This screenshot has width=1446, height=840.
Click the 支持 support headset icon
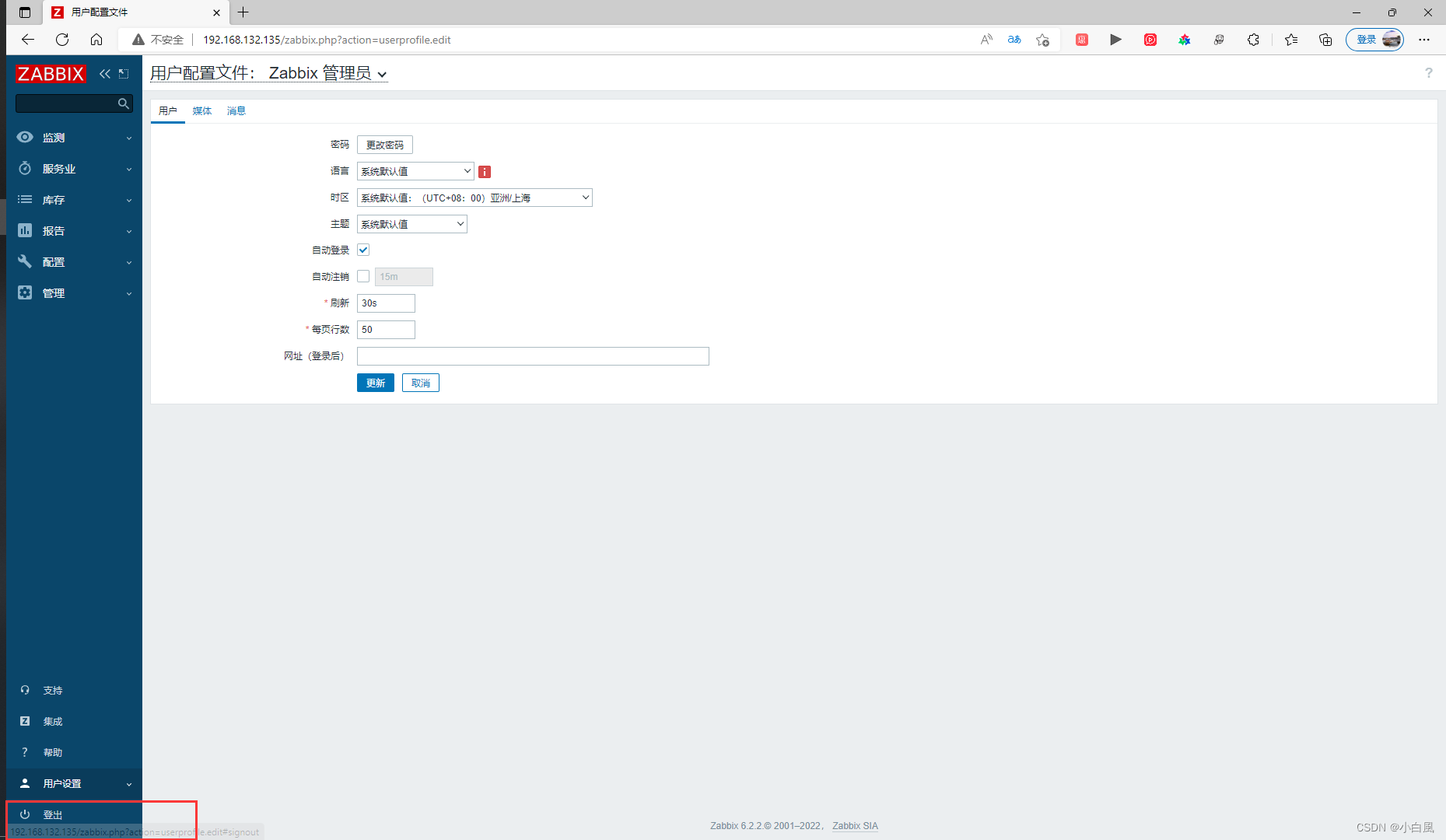pos(25,691)
